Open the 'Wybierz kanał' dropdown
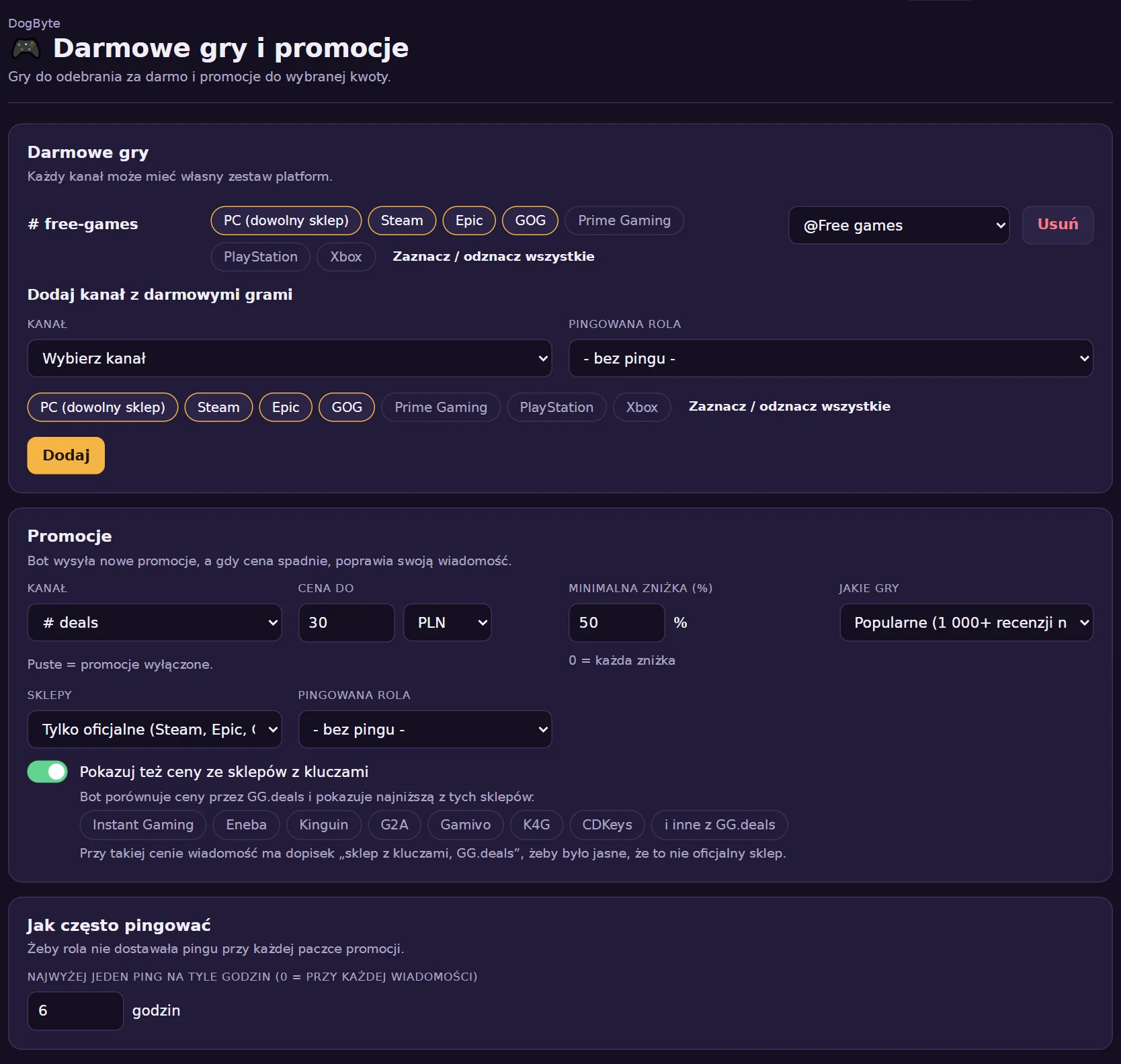Viewport: 1121px width, 1064px height. 290,358
